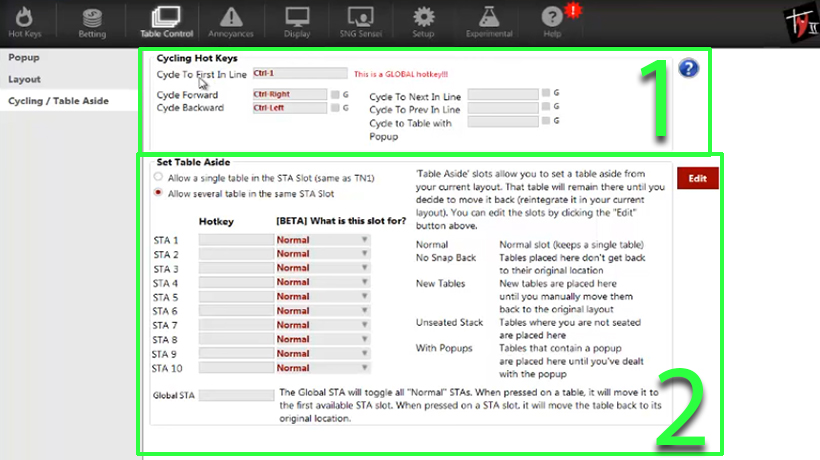820x460 pixels.
Task: Open the Betting section
Action: (92, 22)
